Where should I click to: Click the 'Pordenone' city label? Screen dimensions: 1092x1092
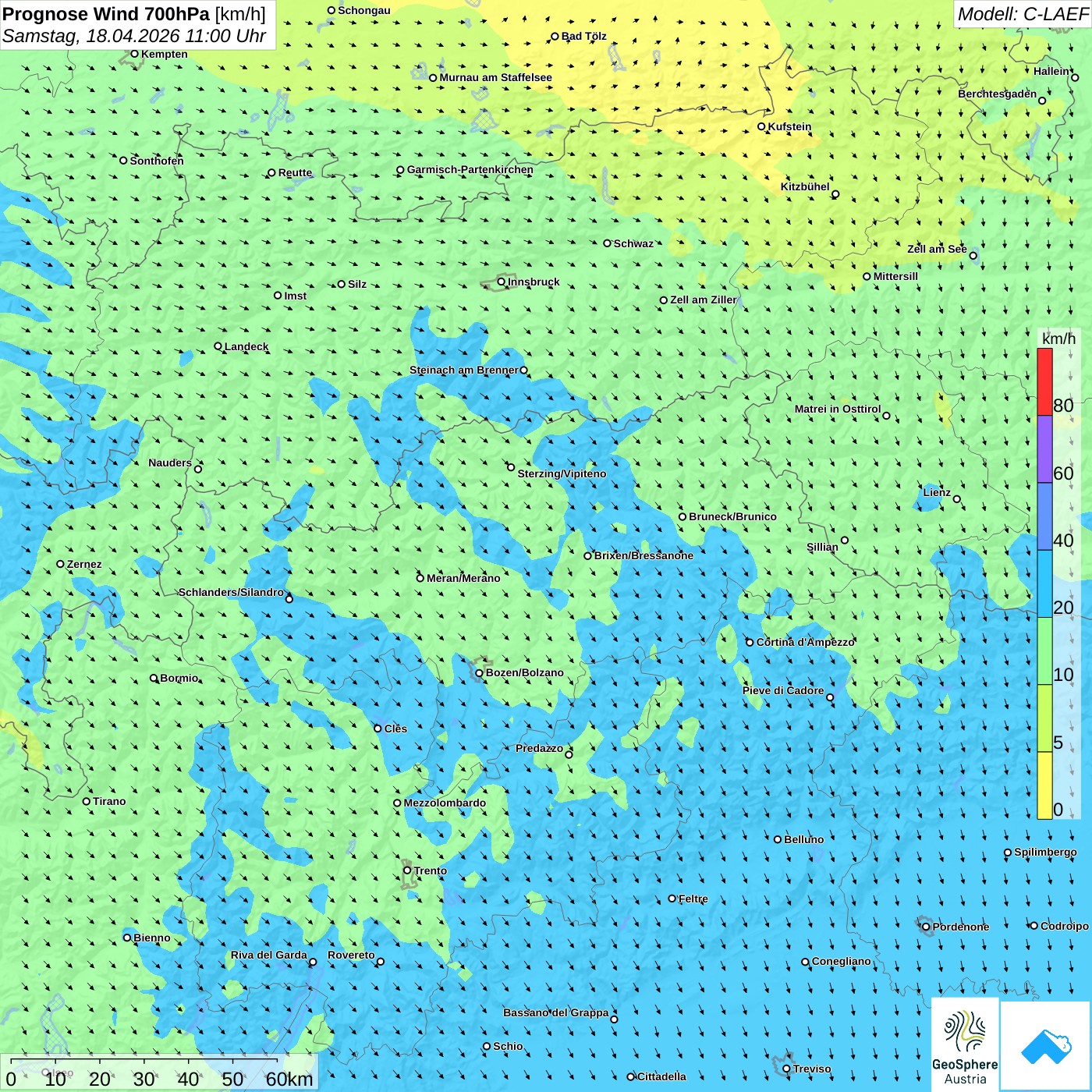961,927
